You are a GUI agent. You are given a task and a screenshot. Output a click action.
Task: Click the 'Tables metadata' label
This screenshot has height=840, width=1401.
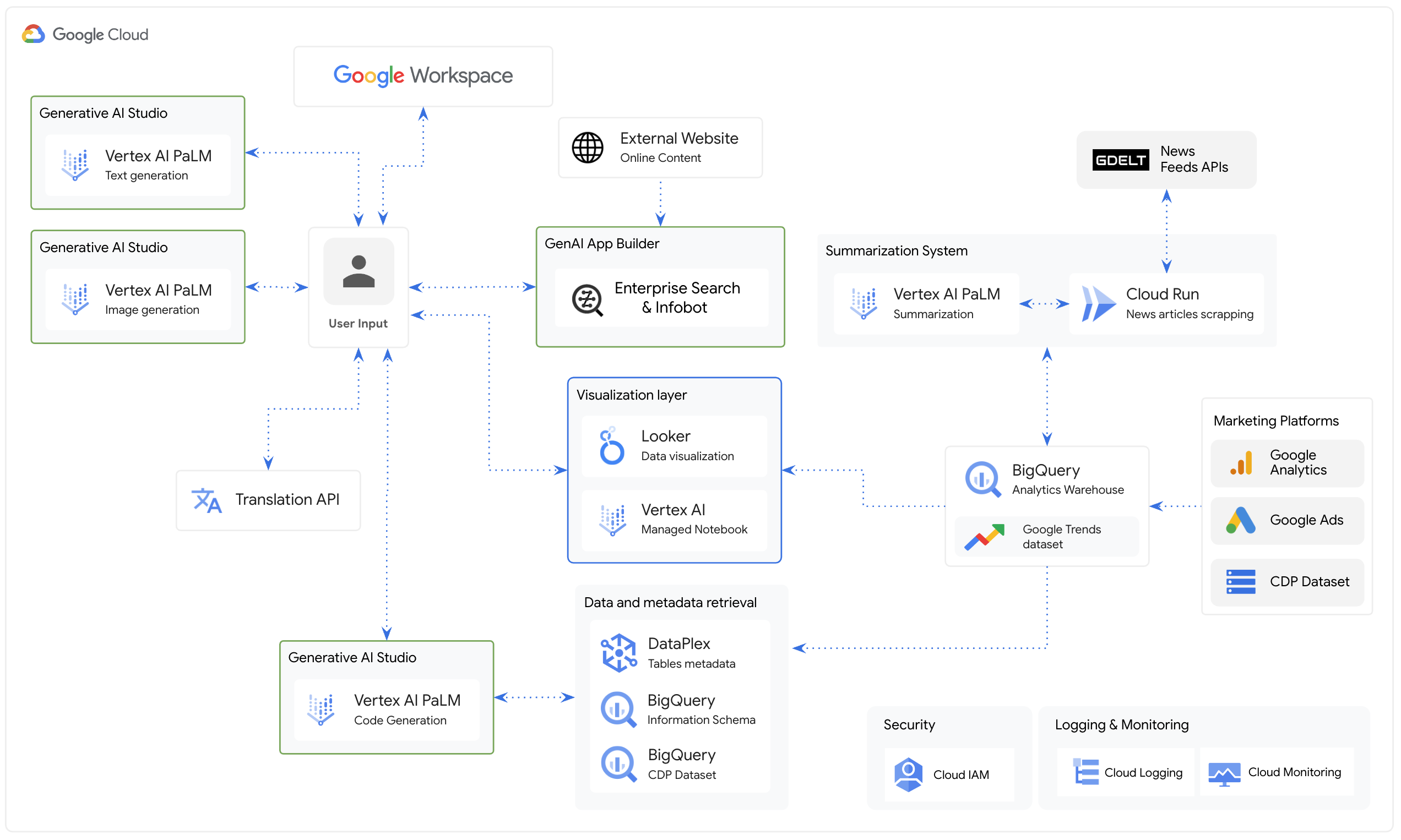coord(692,664)
